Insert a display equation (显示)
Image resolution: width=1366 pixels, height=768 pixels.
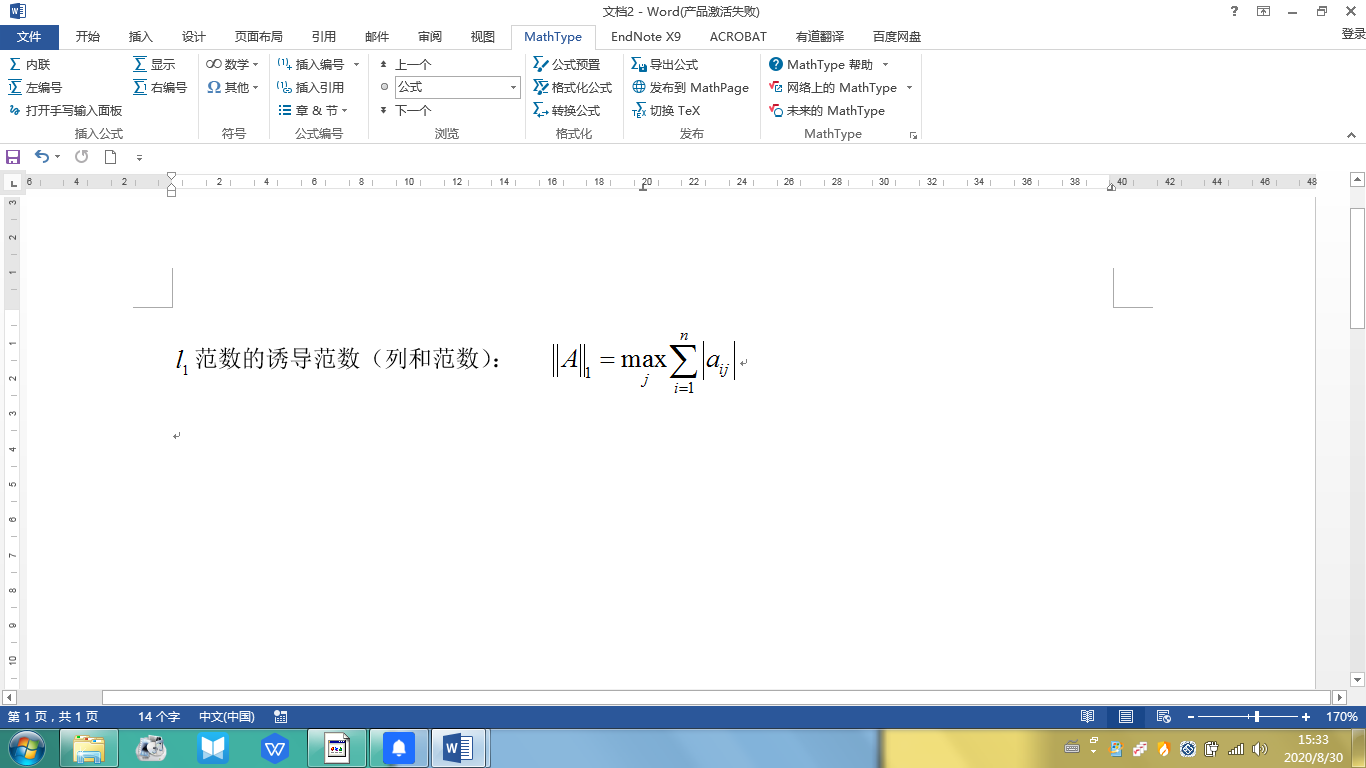click(x=154, y=64)
